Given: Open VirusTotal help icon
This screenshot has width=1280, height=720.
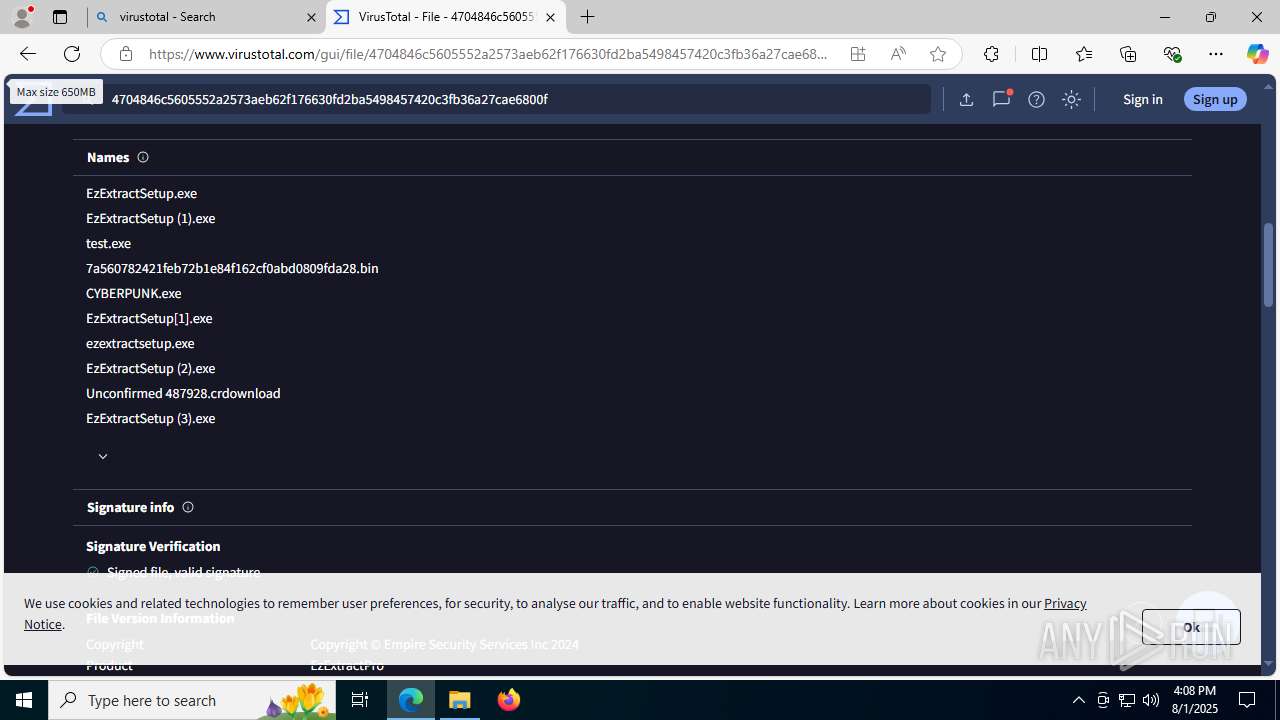Looking at the screenshot, I should click(1036, 99).
